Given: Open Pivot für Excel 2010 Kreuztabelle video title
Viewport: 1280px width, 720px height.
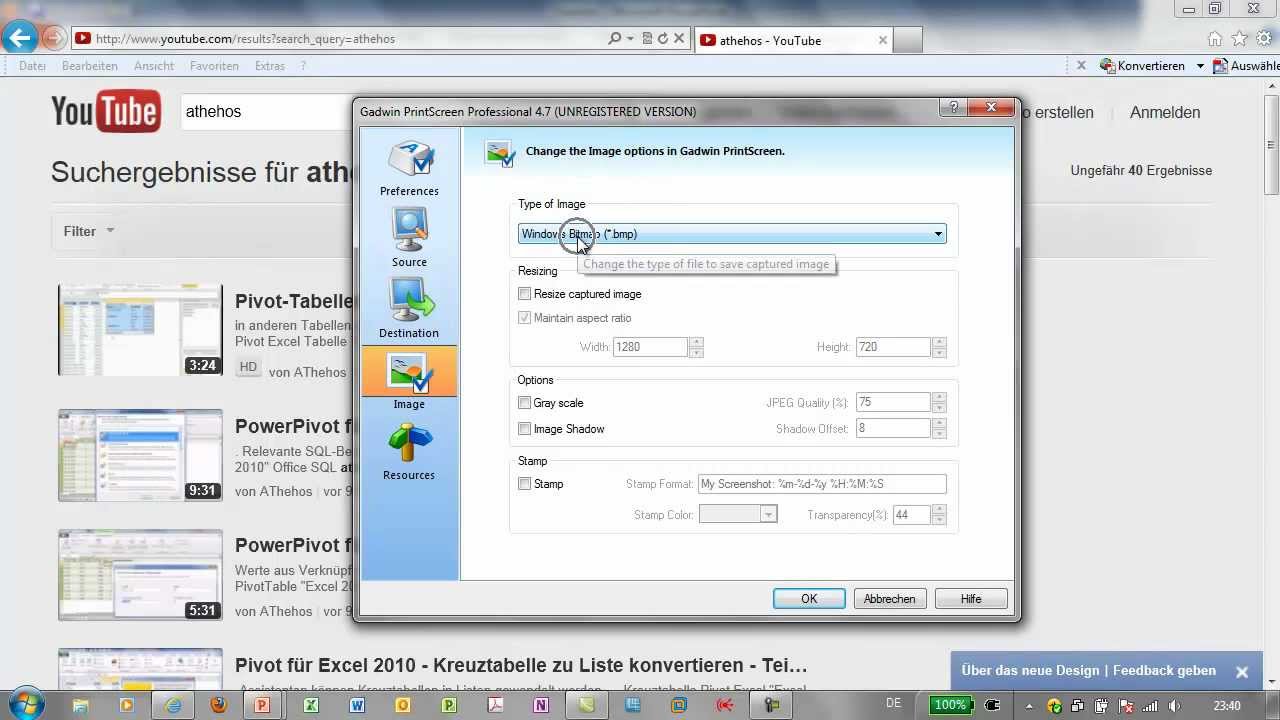Looking at the screenshot, I should click(x=521, y=665).
